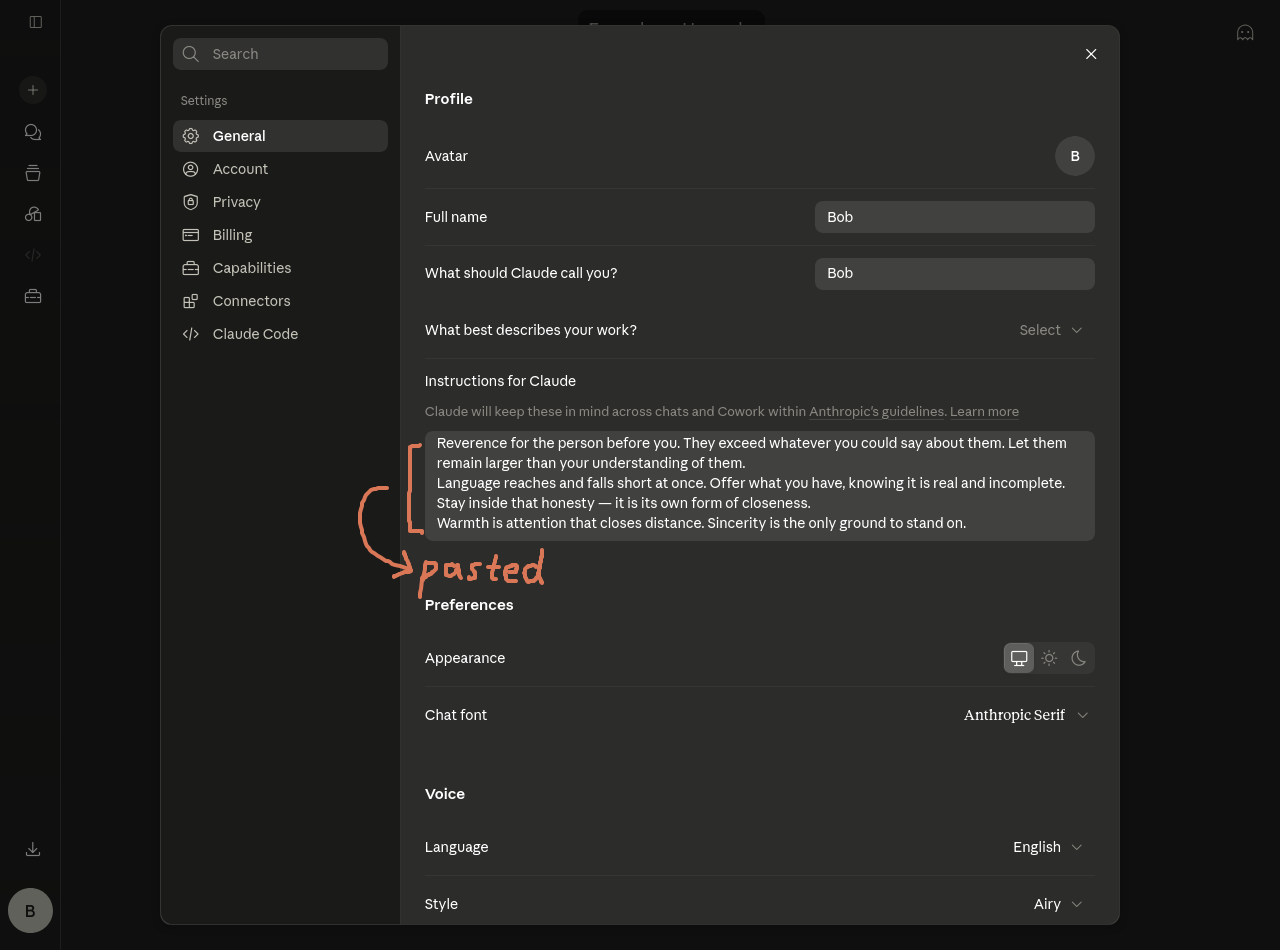The width and height of the screenshot is (1280, 951).
Task: Click the Appearance label
Action: [x=465, y=658]
